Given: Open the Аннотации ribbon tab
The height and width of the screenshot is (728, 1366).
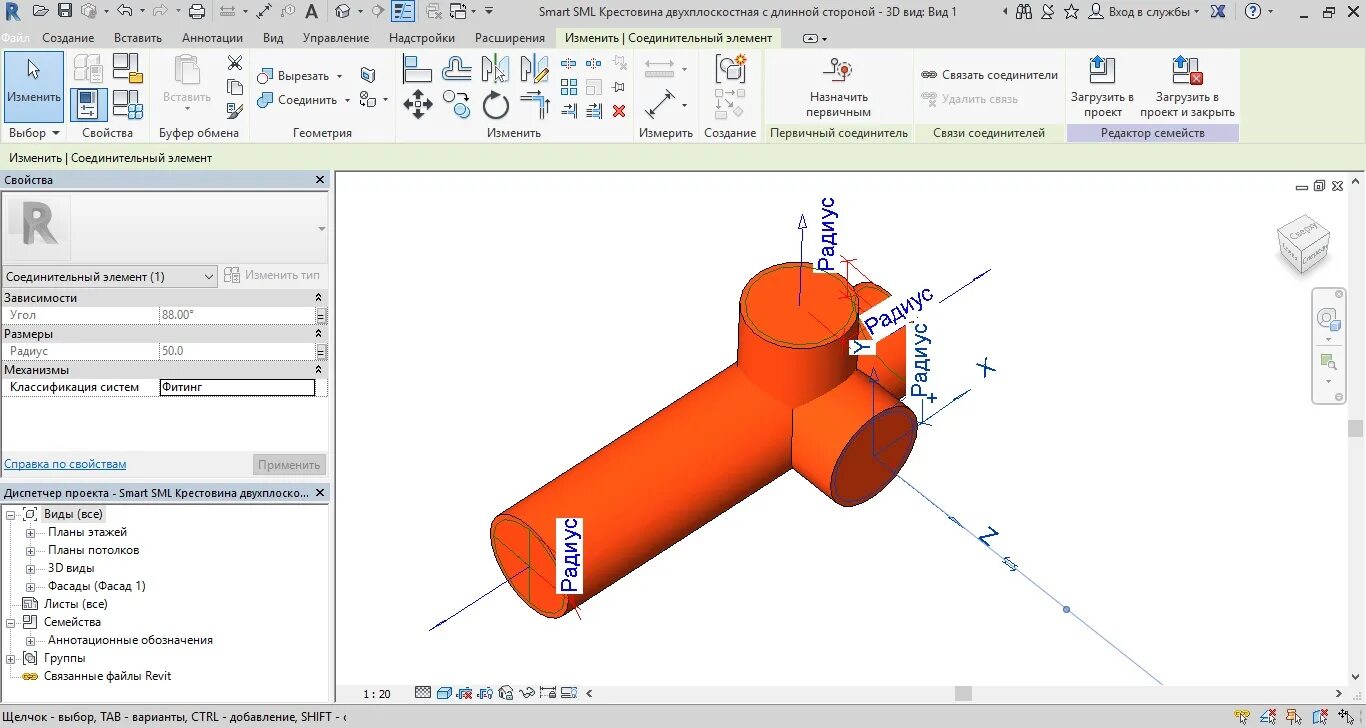Looking at the screenshot, I should pyautogui.click(x=212, y=38).
